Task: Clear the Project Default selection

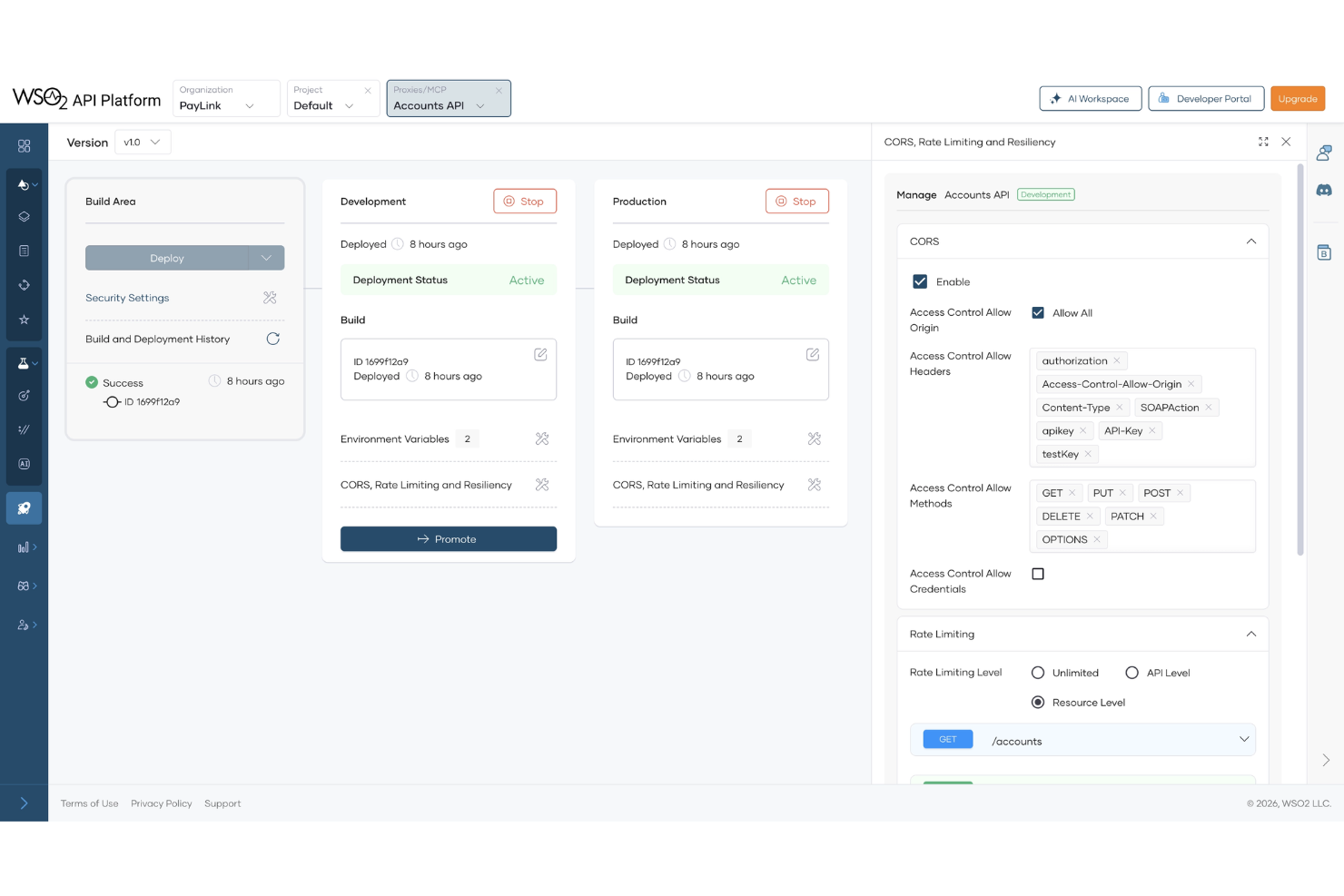Action: [x=368, y=90]
